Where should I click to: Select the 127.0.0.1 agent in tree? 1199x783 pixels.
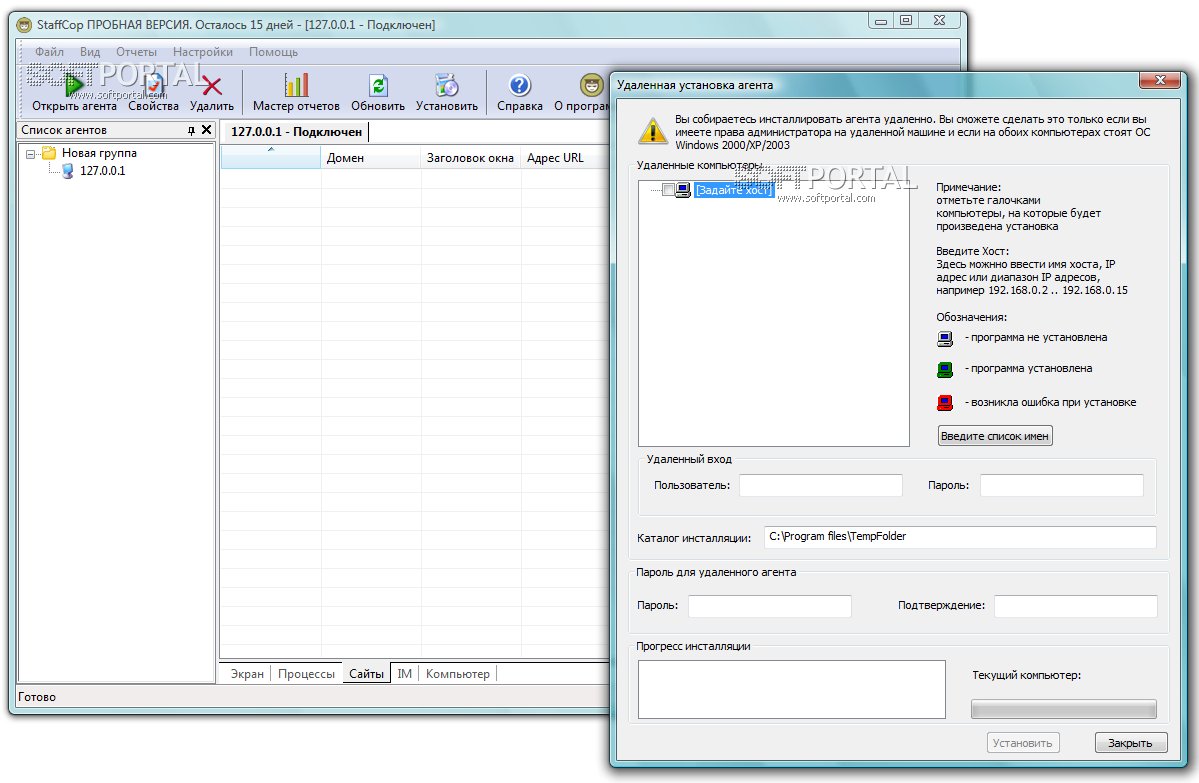pyautogui.click(x=102, y=171)
